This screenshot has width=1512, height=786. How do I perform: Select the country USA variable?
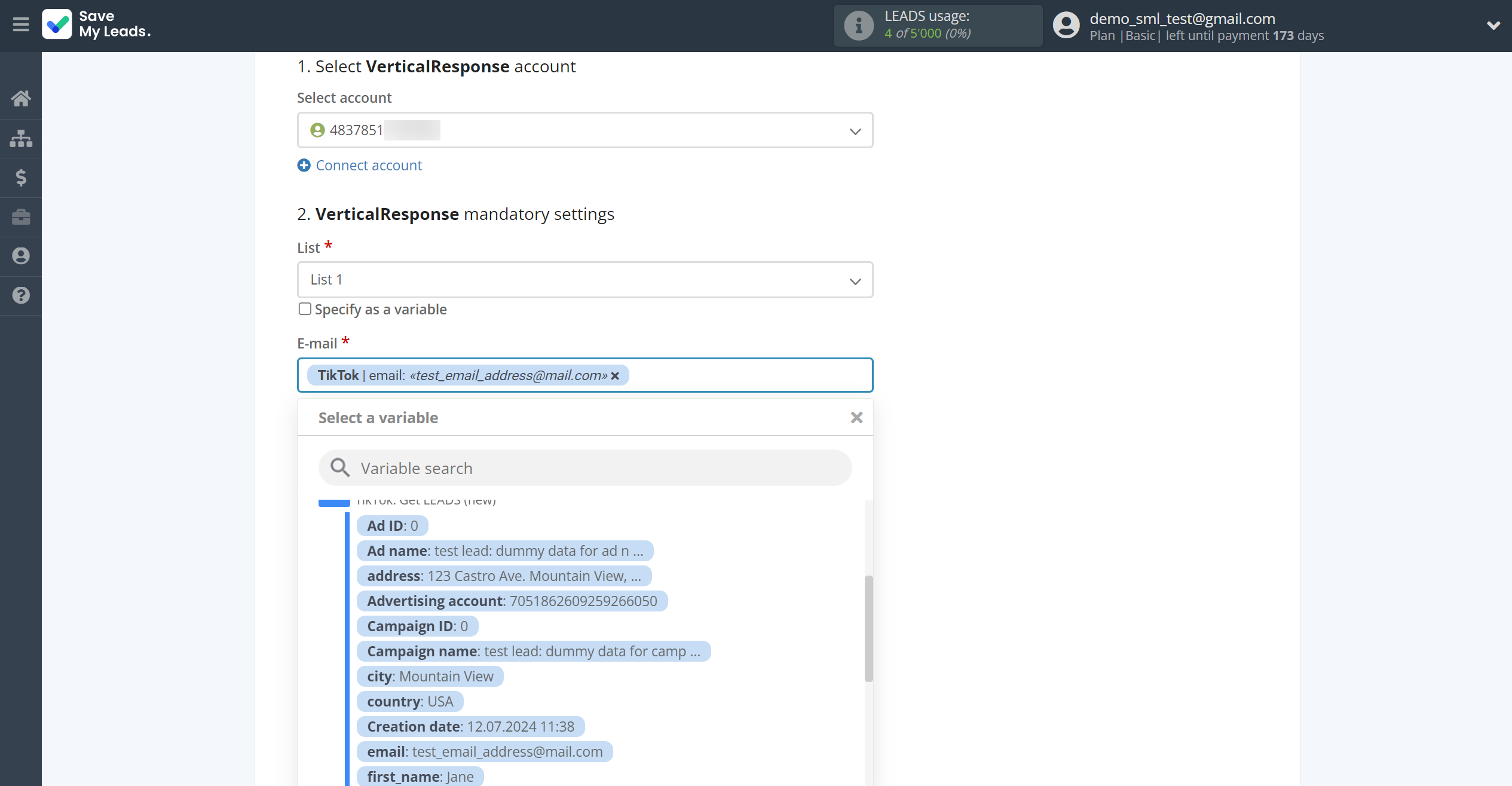[x=410, y=702]
